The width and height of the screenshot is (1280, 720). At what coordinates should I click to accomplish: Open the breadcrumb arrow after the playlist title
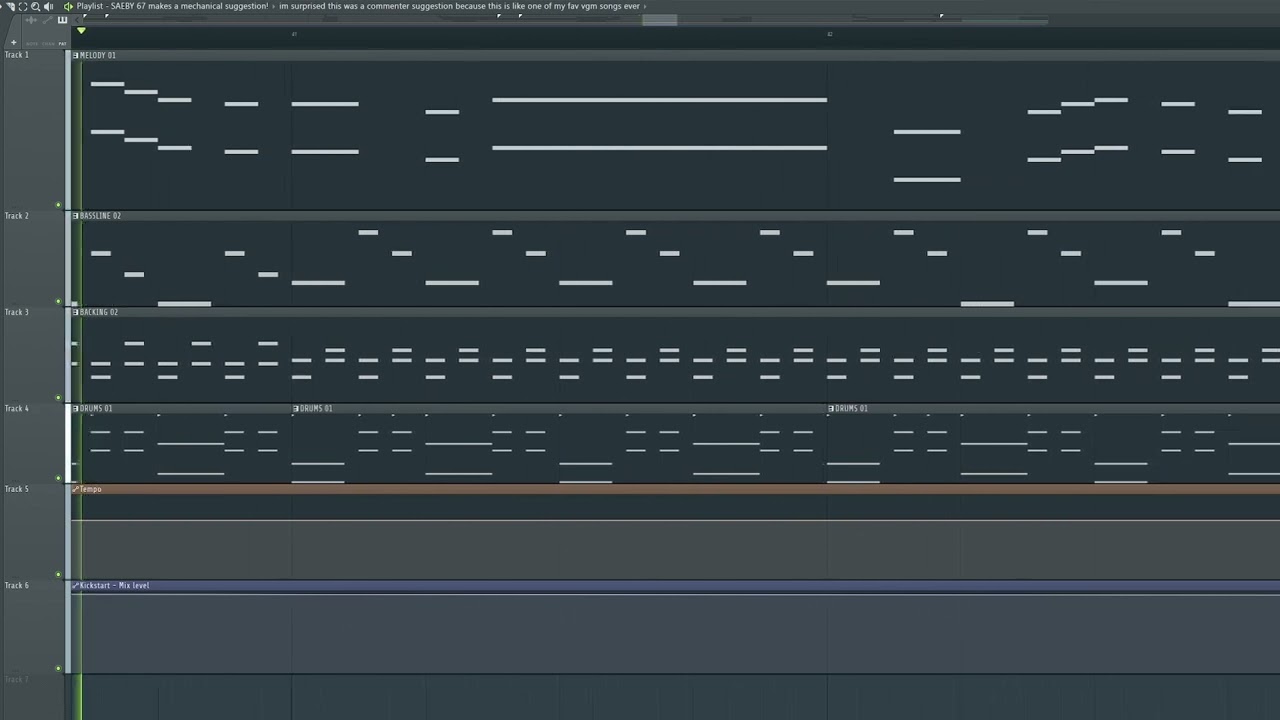(x=273, y=6)
